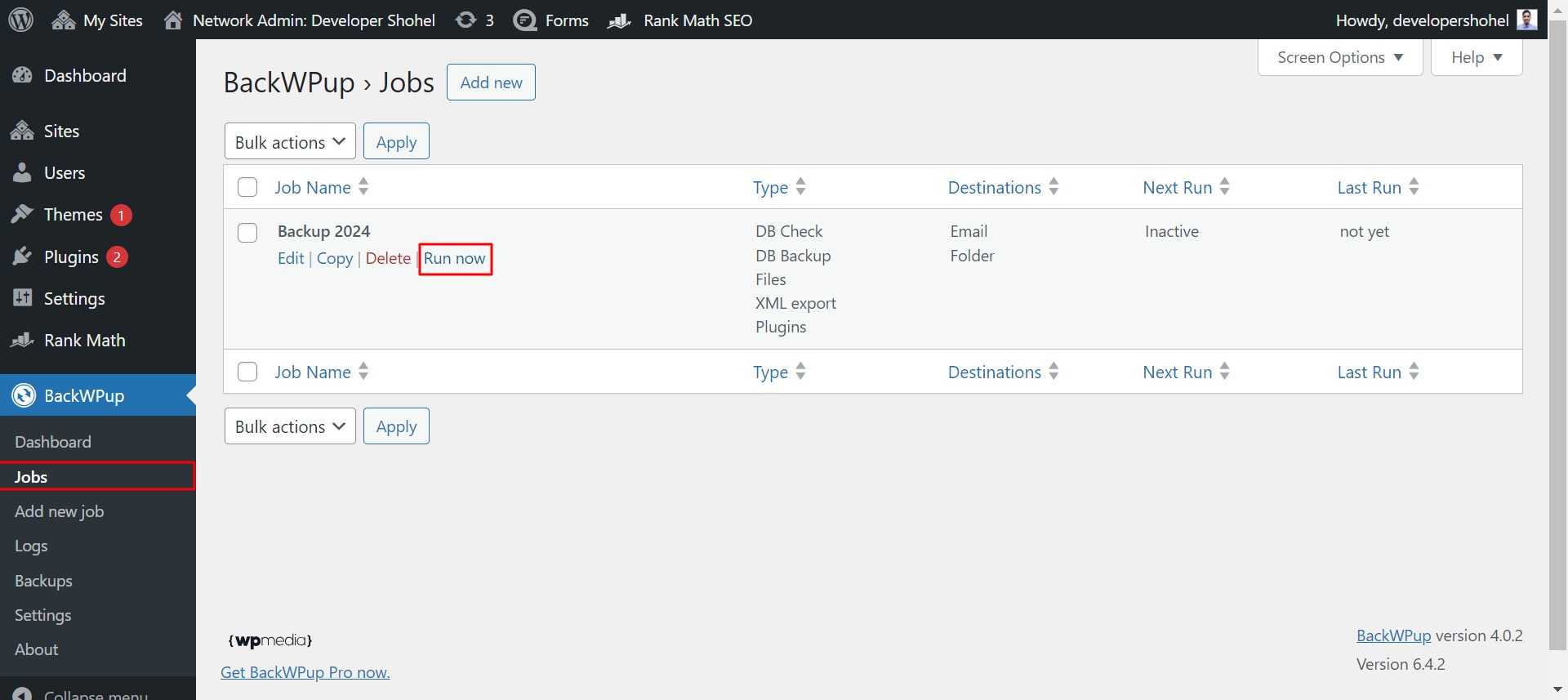Click the Themes brush icon
This screenshot has width=1568, height=700.
tap(23, 214)
